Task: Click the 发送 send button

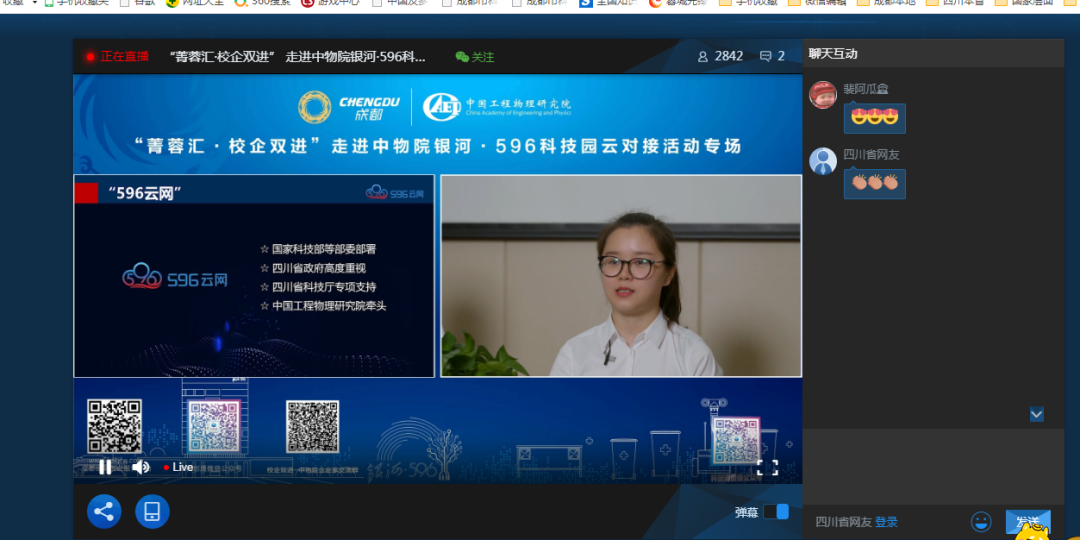Action: click(x=1028, y=522)
